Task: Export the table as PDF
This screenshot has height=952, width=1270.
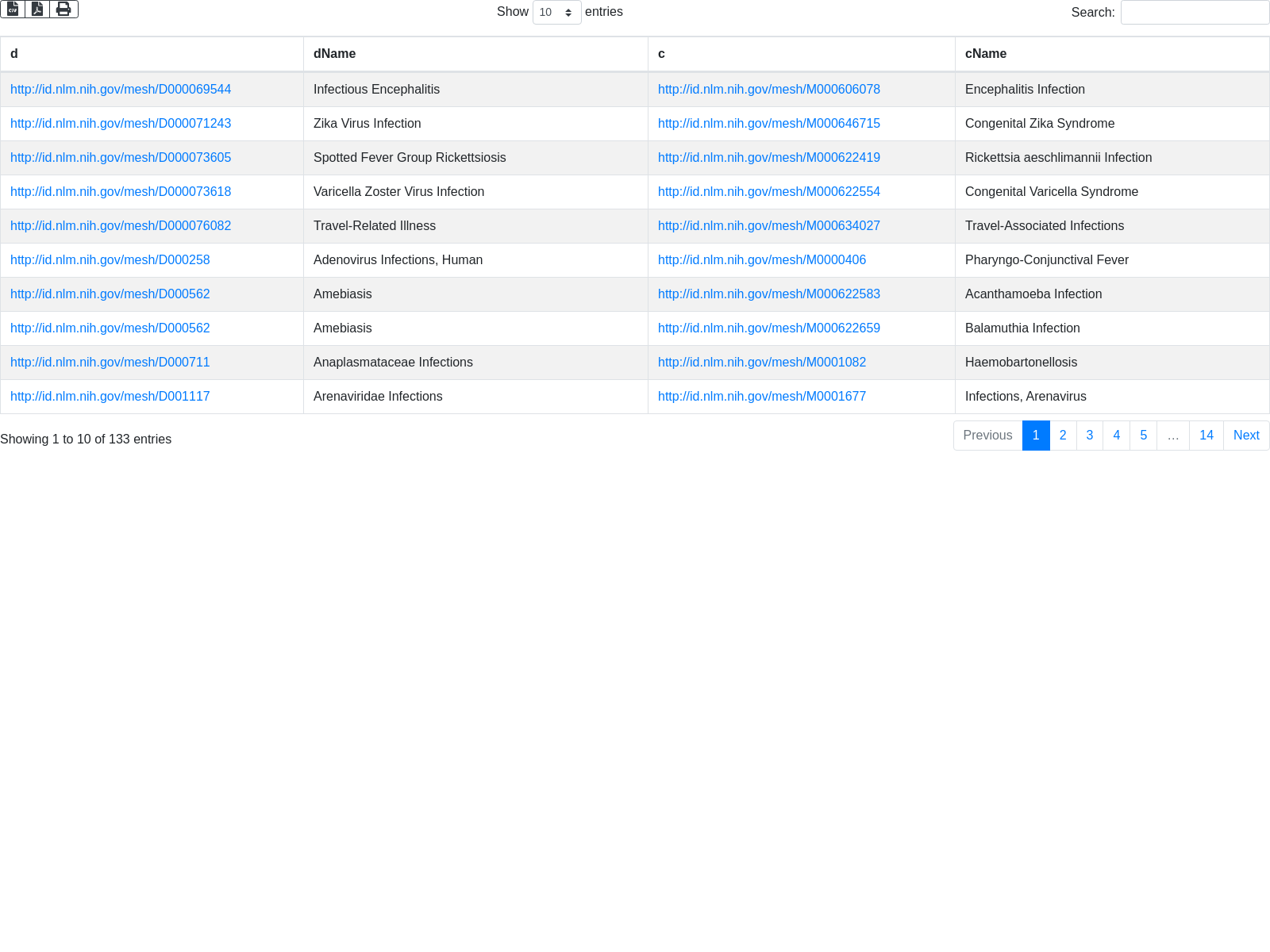Action: pos(37,9)
